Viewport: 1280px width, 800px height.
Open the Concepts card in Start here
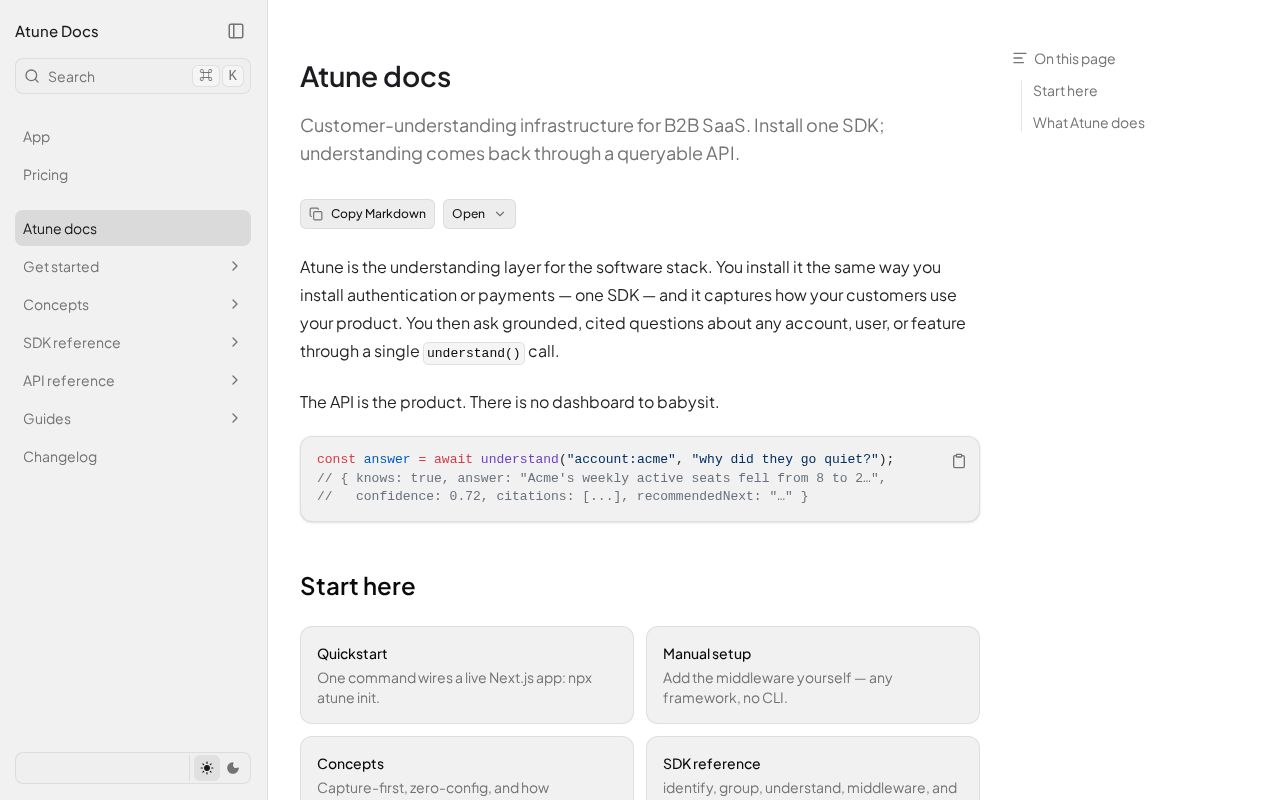pos(467,769)
